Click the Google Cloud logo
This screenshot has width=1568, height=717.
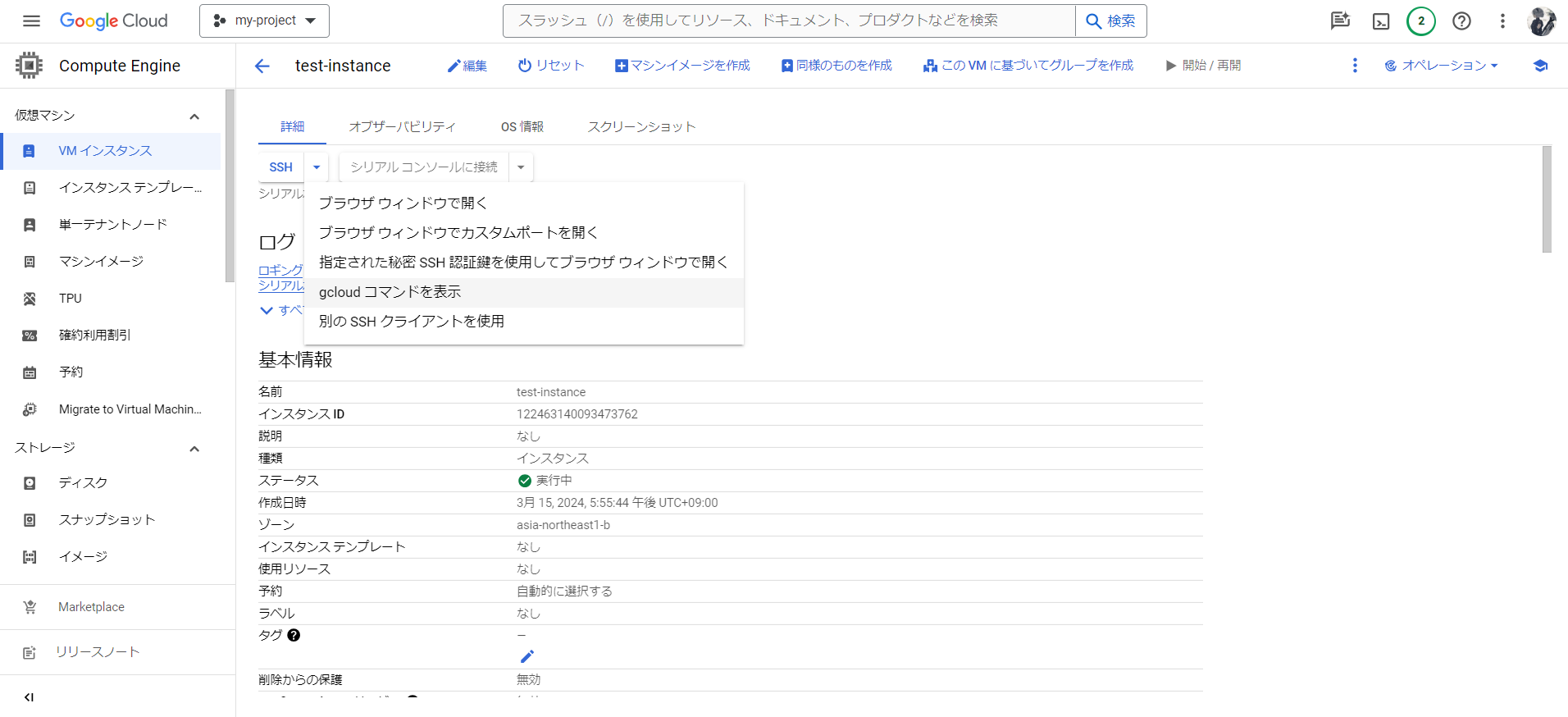[113, 21]
